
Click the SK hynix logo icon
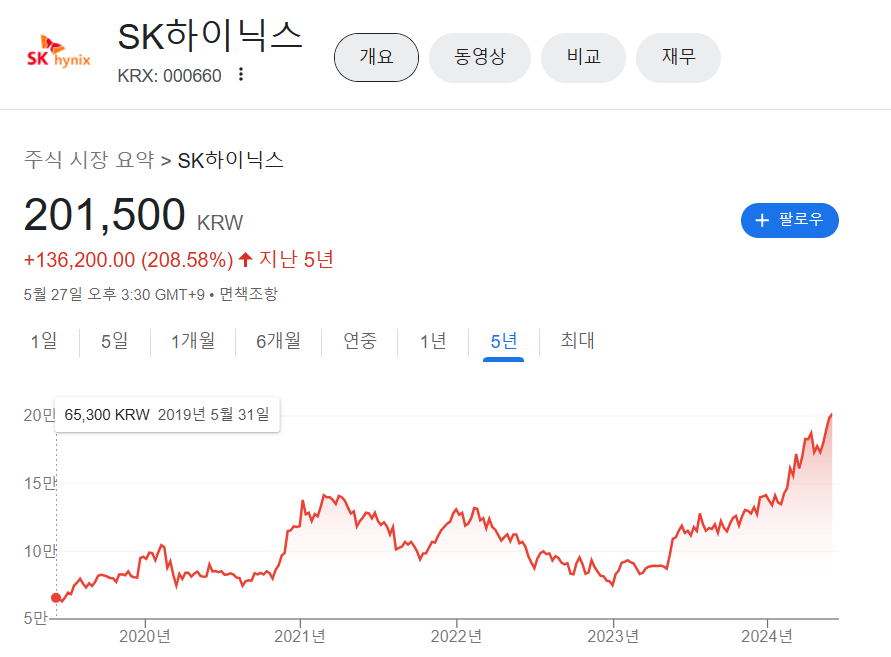(59, 55)
